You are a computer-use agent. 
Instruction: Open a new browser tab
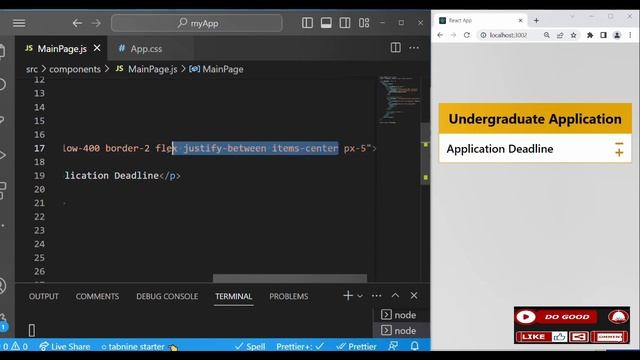point(536,20)
